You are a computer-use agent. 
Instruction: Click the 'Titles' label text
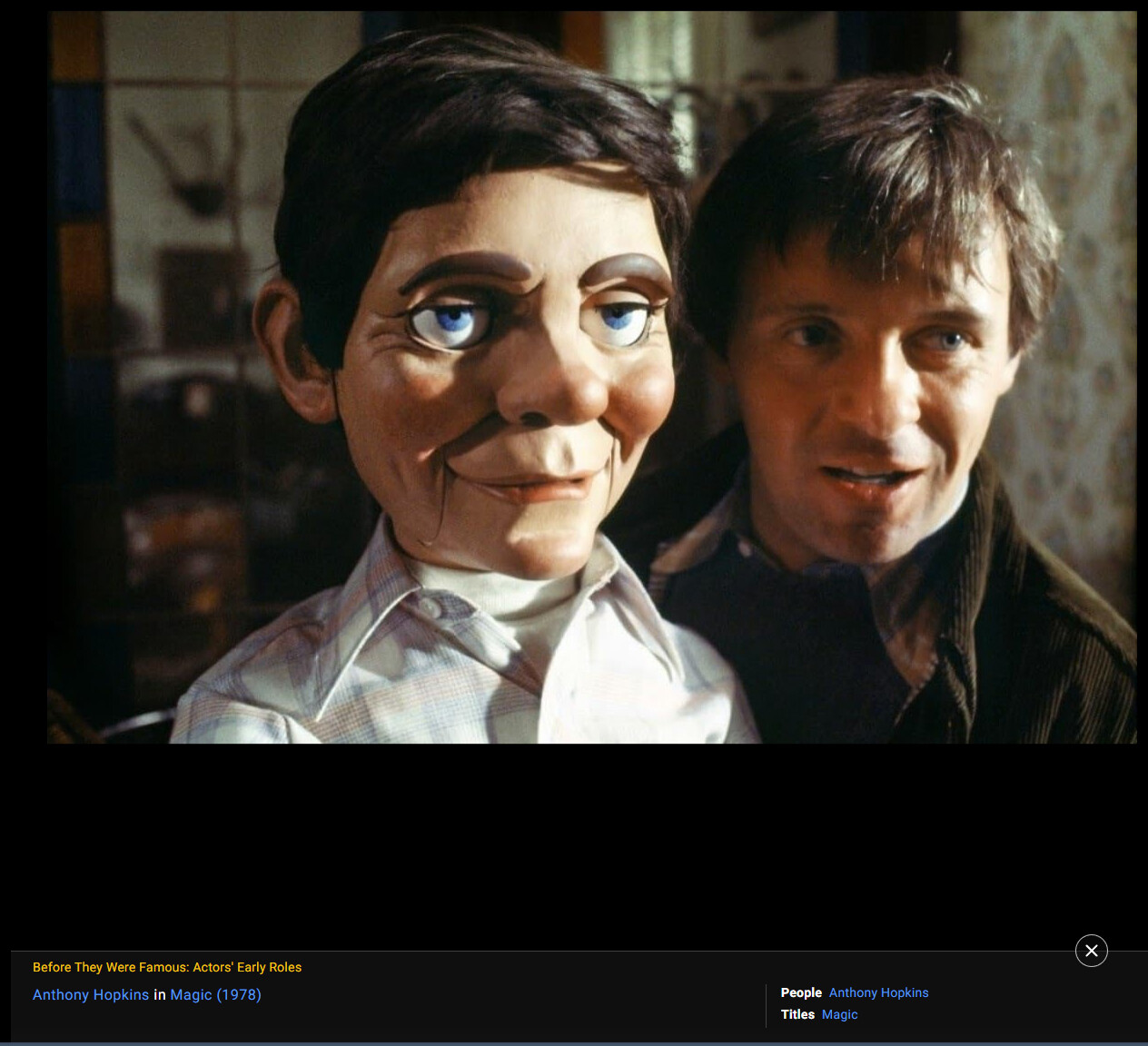[797, 1015]
